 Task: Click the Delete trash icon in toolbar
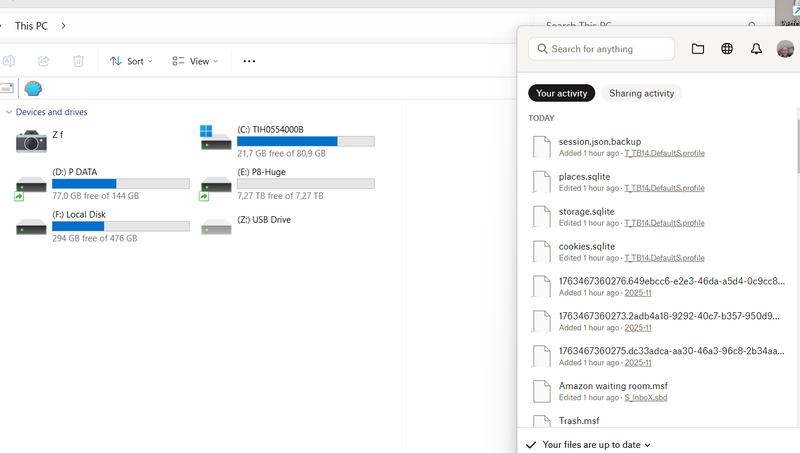[x=78, y=61]
